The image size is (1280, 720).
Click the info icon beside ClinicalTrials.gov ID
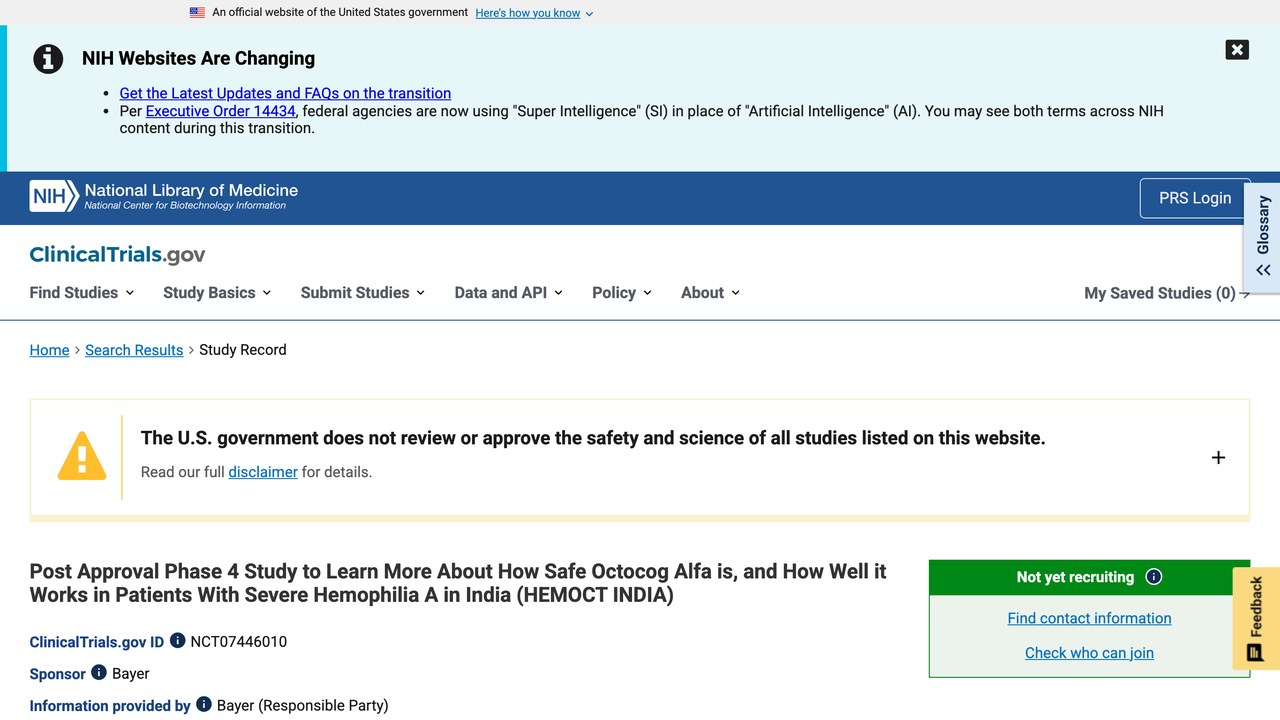click(x=177, y=641)
